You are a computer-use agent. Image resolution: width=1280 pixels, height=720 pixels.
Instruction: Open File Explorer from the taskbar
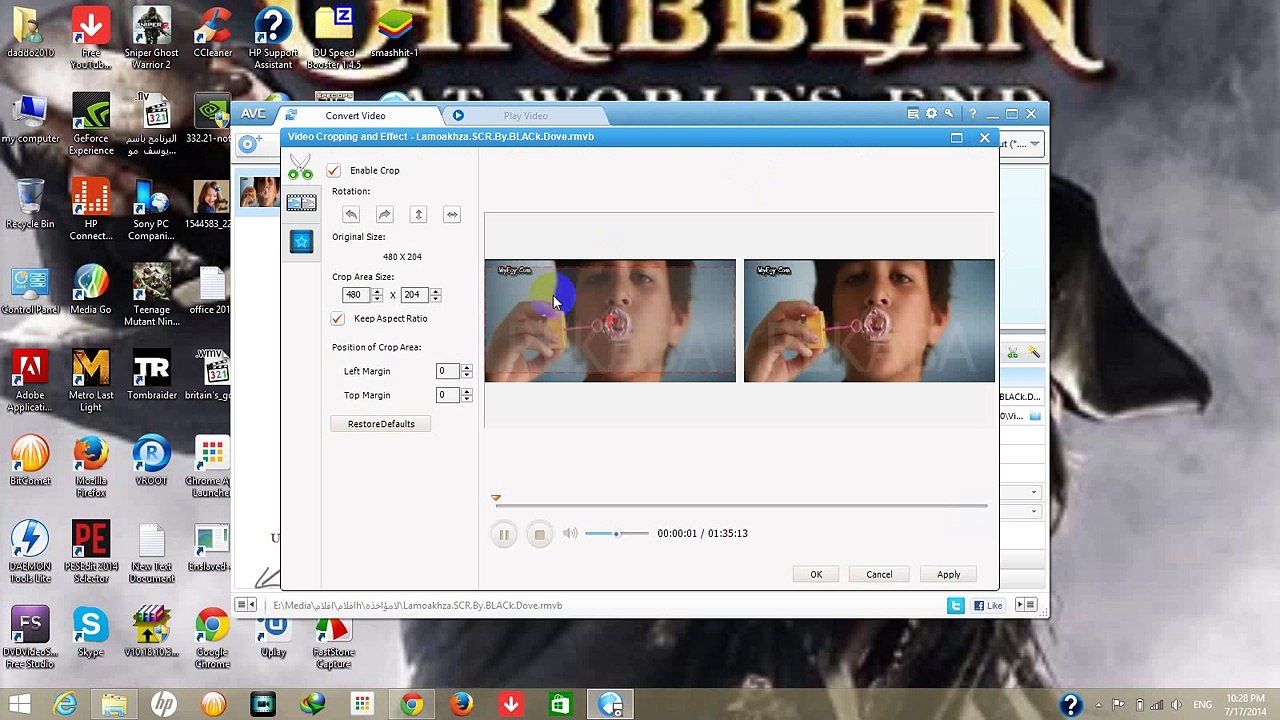(x=114, y=705)
